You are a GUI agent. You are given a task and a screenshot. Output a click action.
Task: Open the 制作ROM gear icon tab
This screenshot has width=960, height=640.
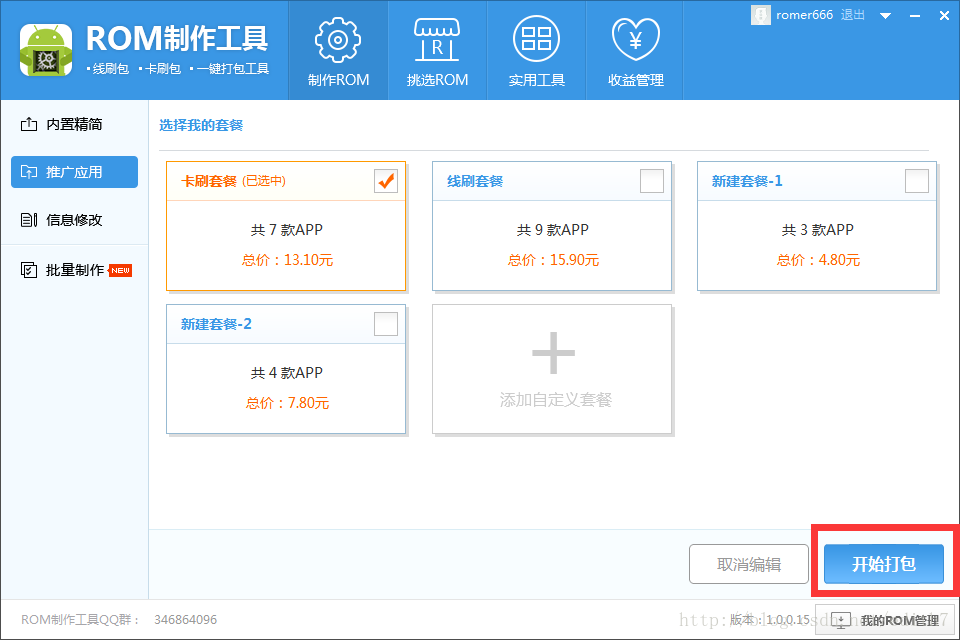pyautogui.click(x=338, y=40)
